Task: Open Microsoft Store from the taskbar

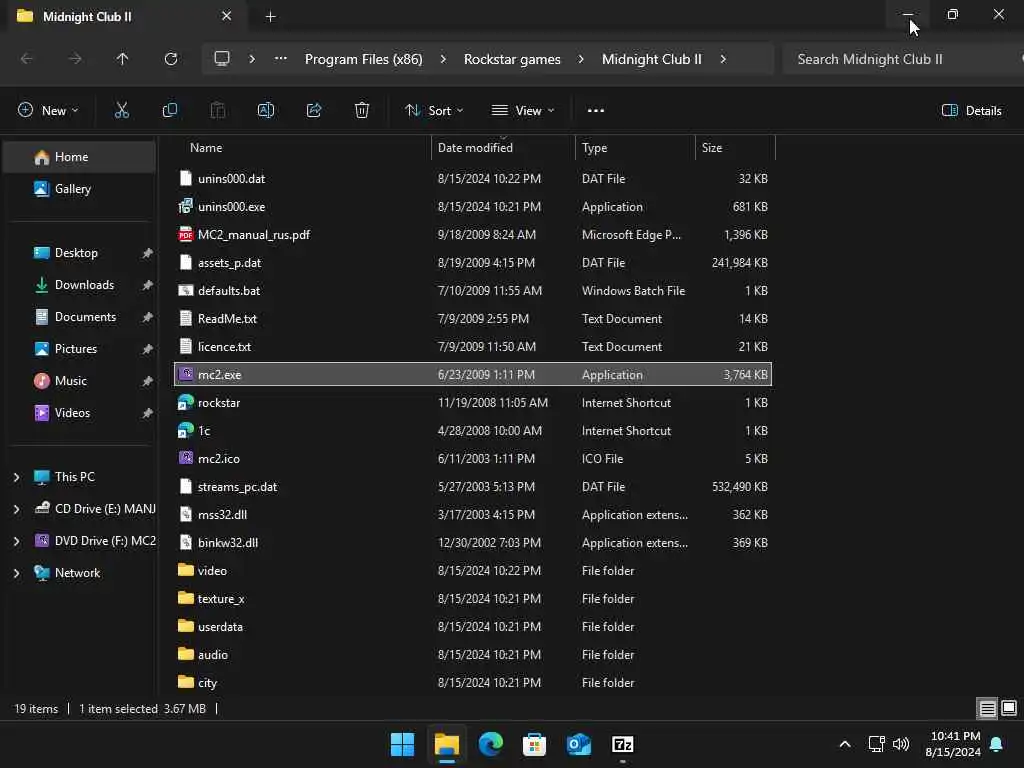Action: click(x=534, y=744)
